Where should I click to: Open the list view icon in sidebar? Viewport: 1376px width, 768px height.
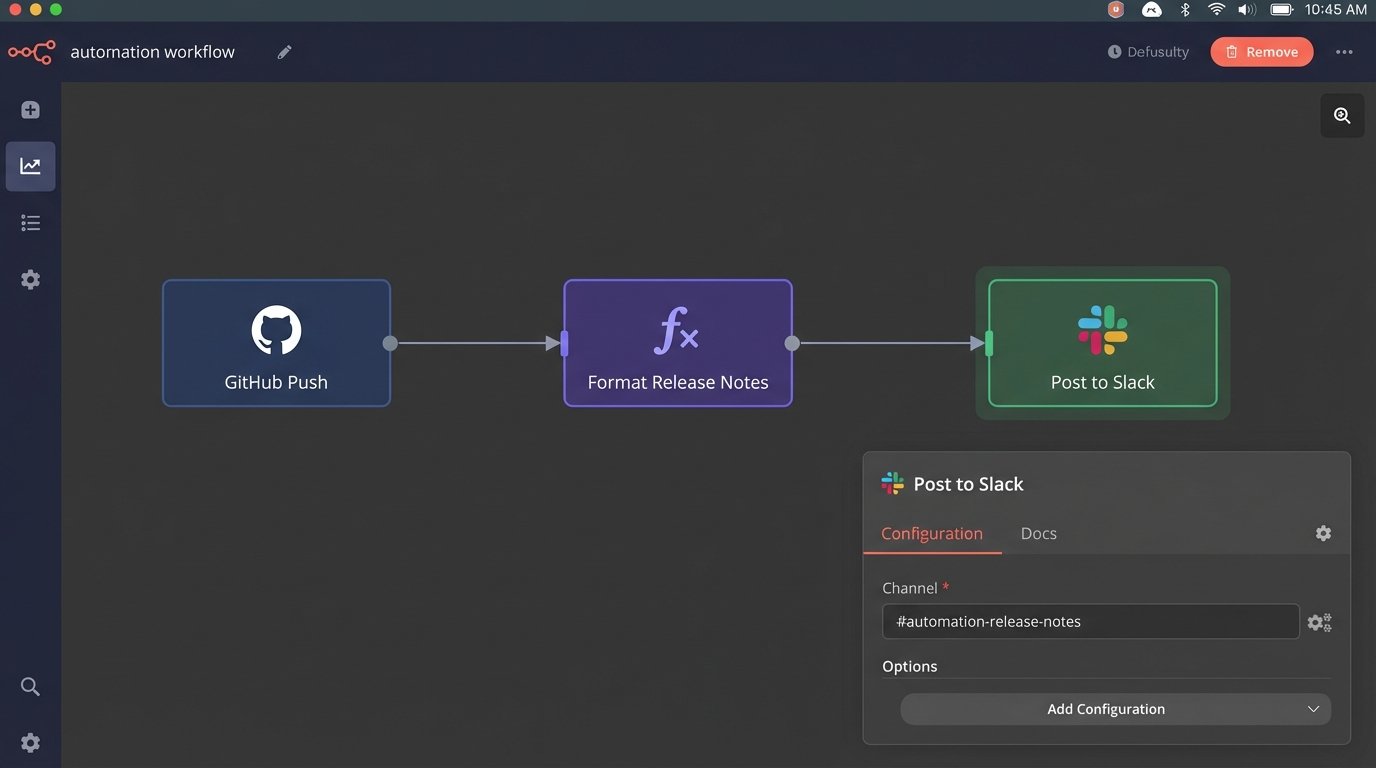[31, 223]
